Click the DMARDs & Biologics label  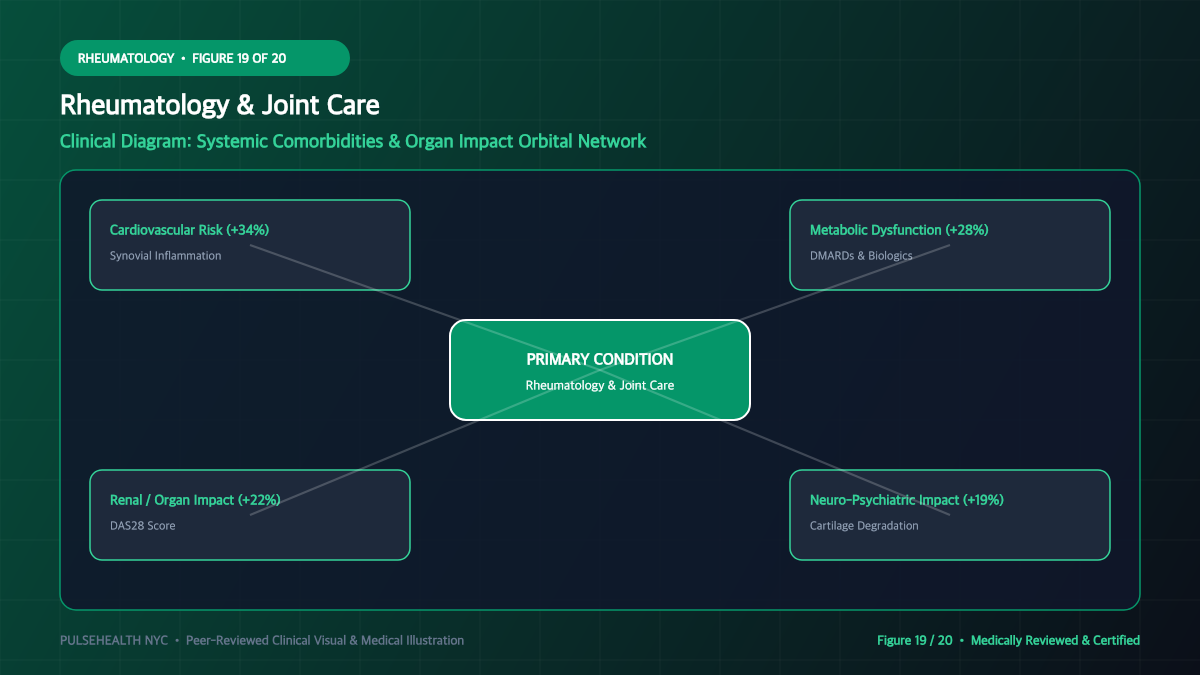click(861, 256)
